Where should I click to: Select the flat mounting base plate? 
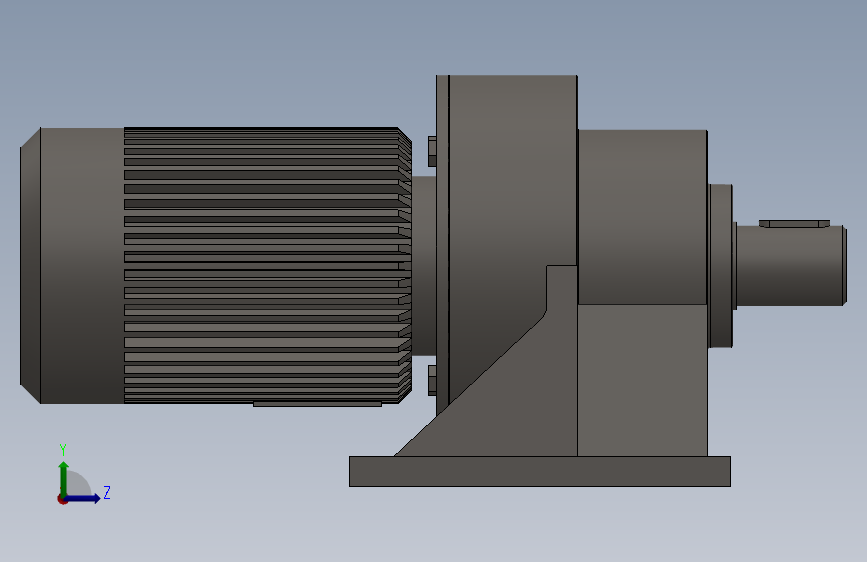tap(540, 471)
